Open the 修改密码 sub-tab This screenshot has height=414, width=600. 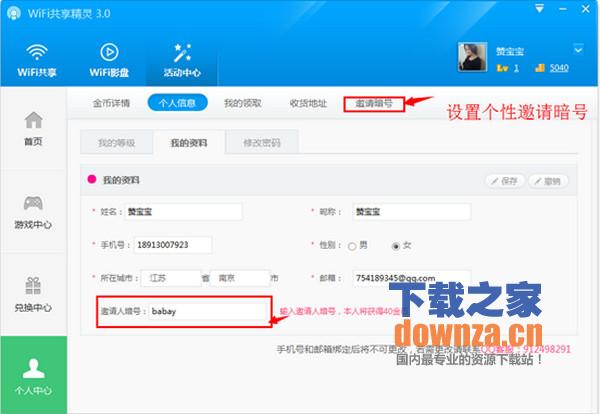pos(262,143)
